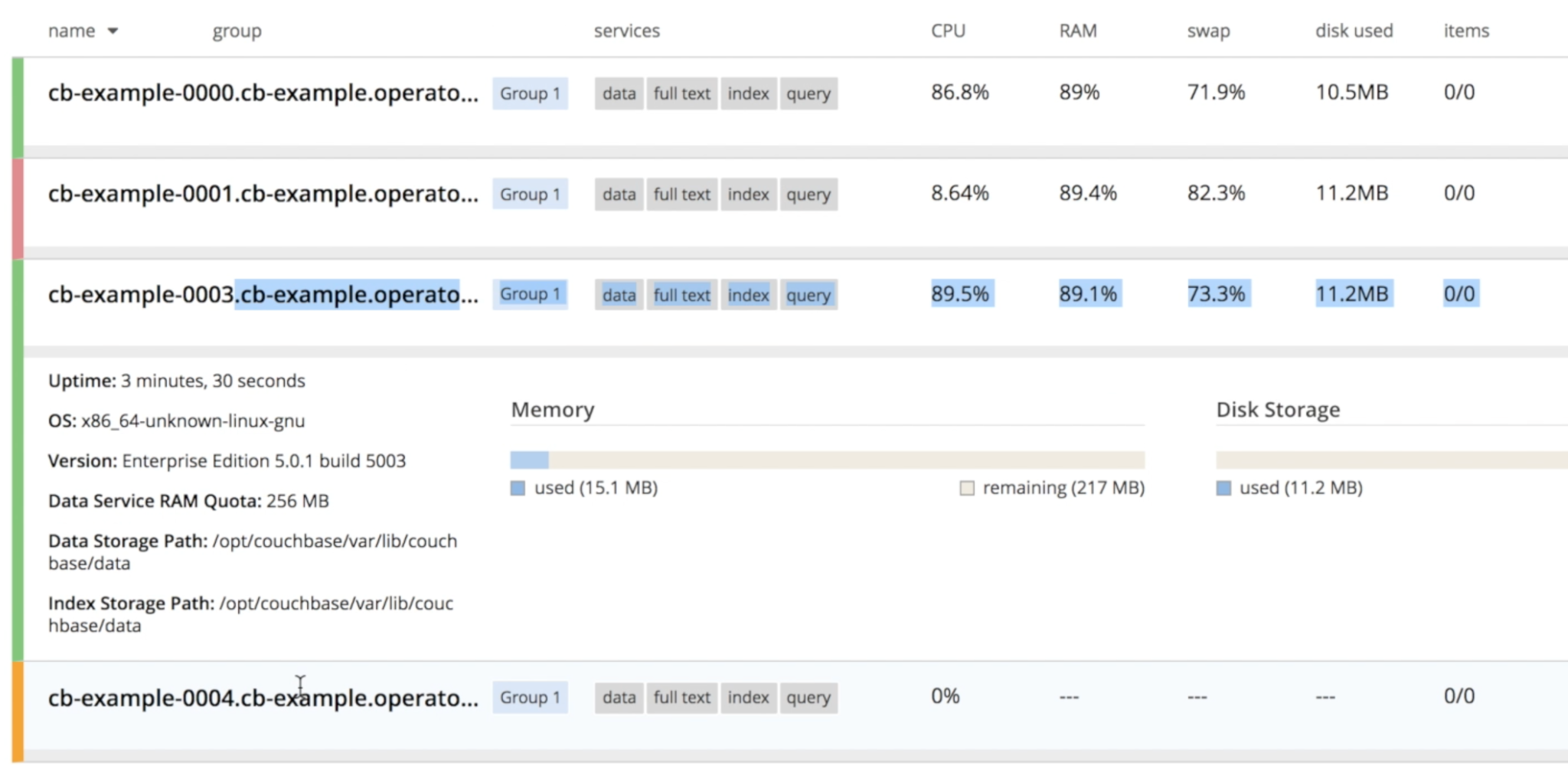1568x779 pixels.
Task: Expand the cb-example-0004 server row
Action: [264, 697]
